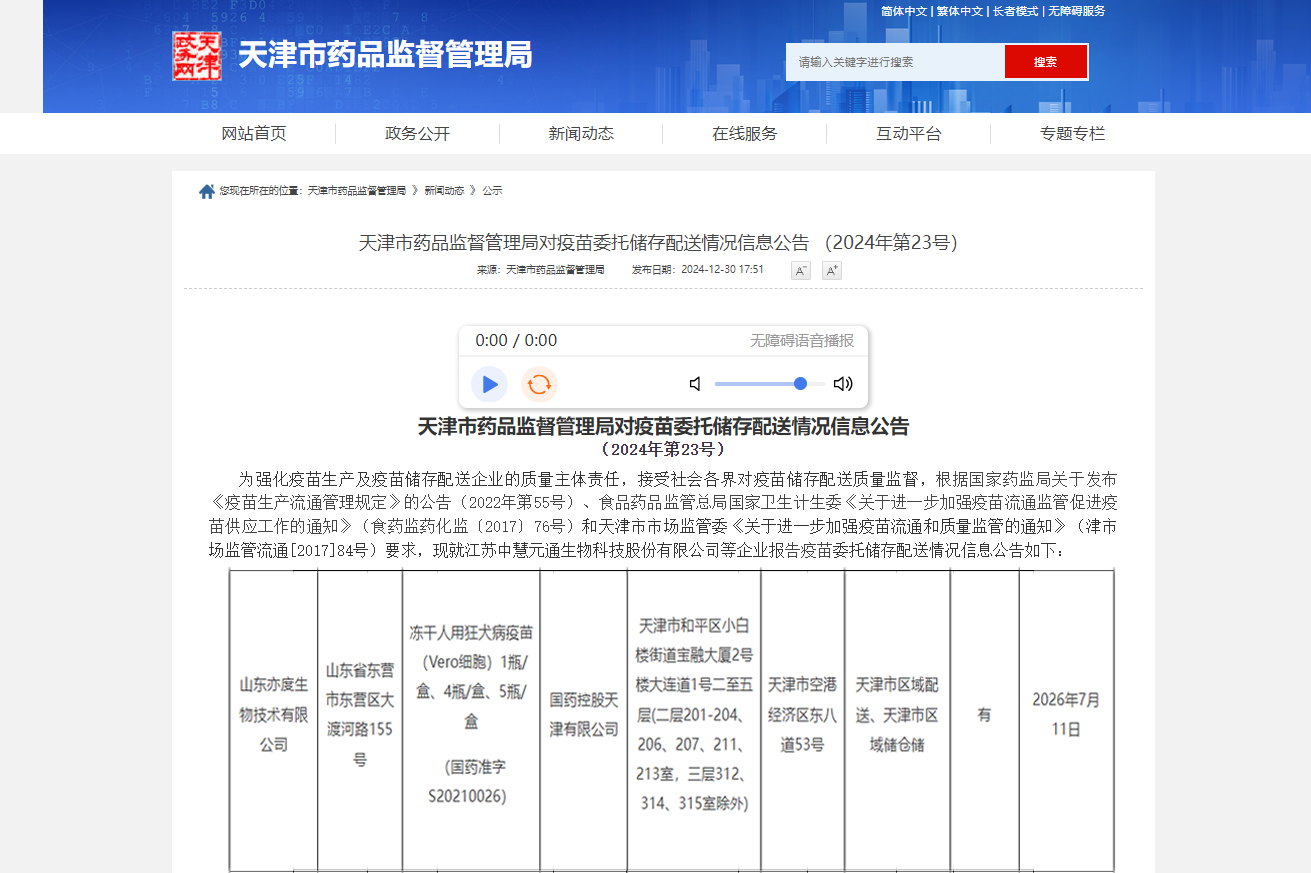Click the site title 天津市药品监督管理局 in header
Screen dimensions: 1311x873
385,54
